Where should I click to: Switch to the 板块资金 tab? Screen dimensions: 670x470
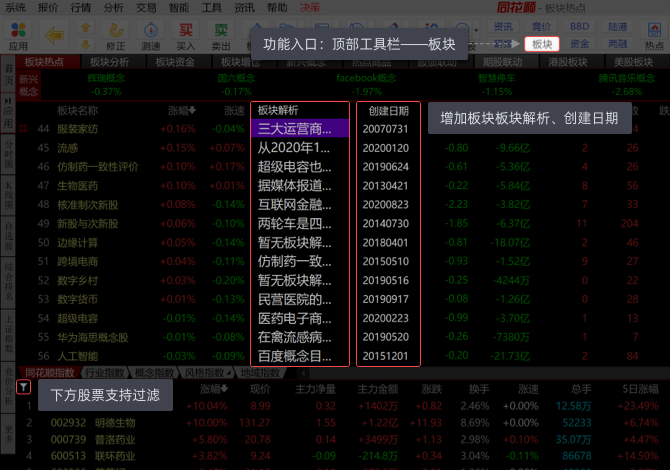[x=175, y=62]
